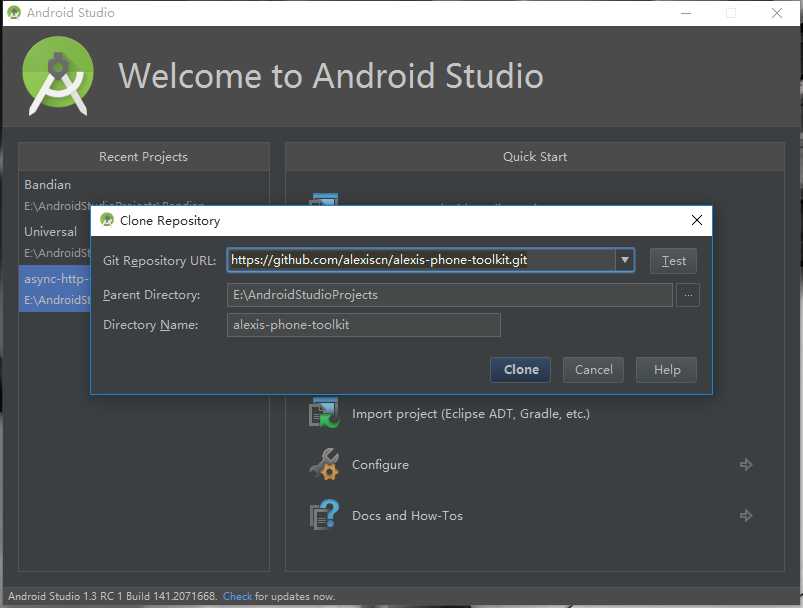Open the Universal recent project
Viewport: 803px width, 608px height.
tap(55, 242)
